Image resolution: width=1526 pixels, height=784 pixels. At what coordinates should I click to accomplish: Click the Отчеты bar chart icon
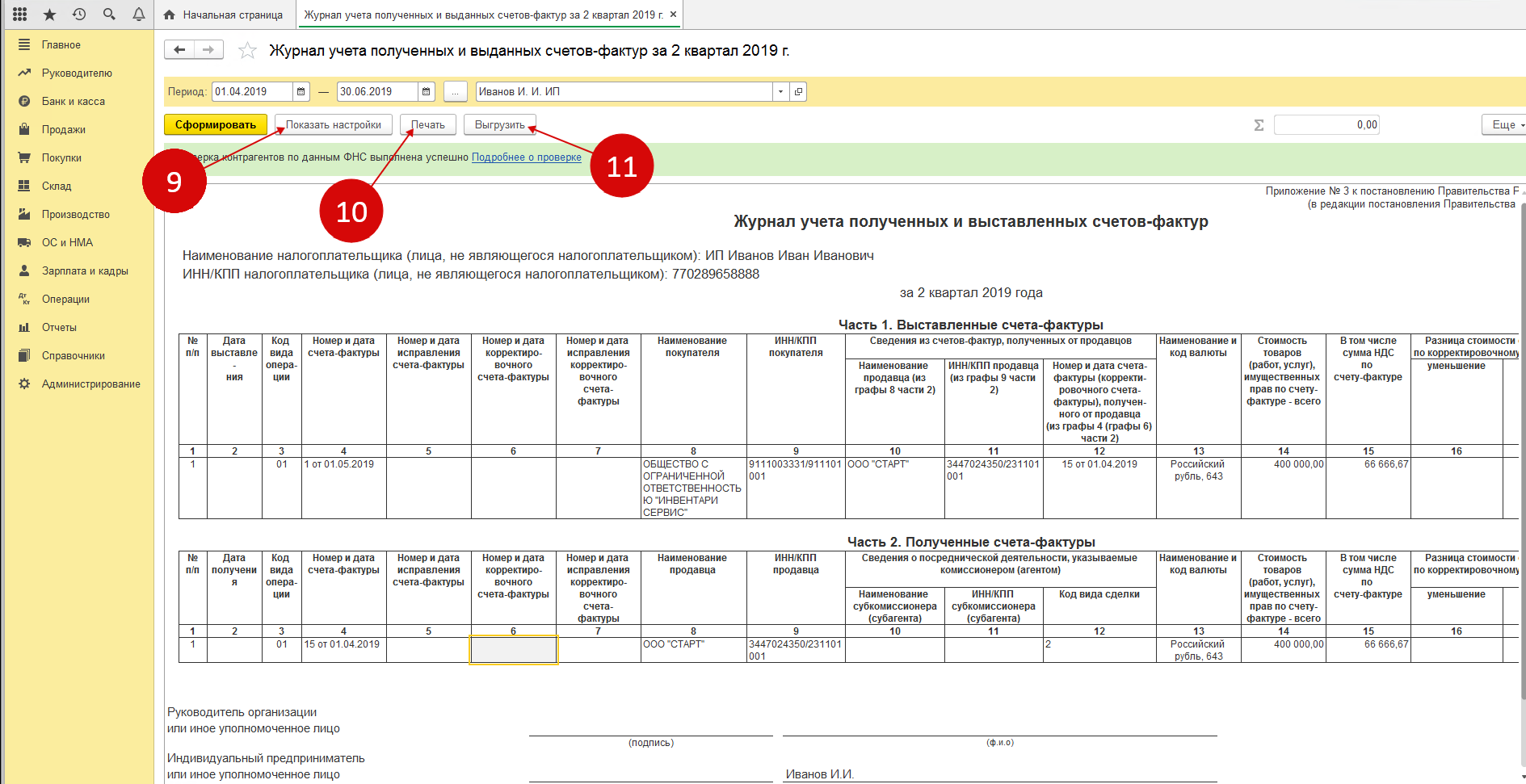[24, 327]
